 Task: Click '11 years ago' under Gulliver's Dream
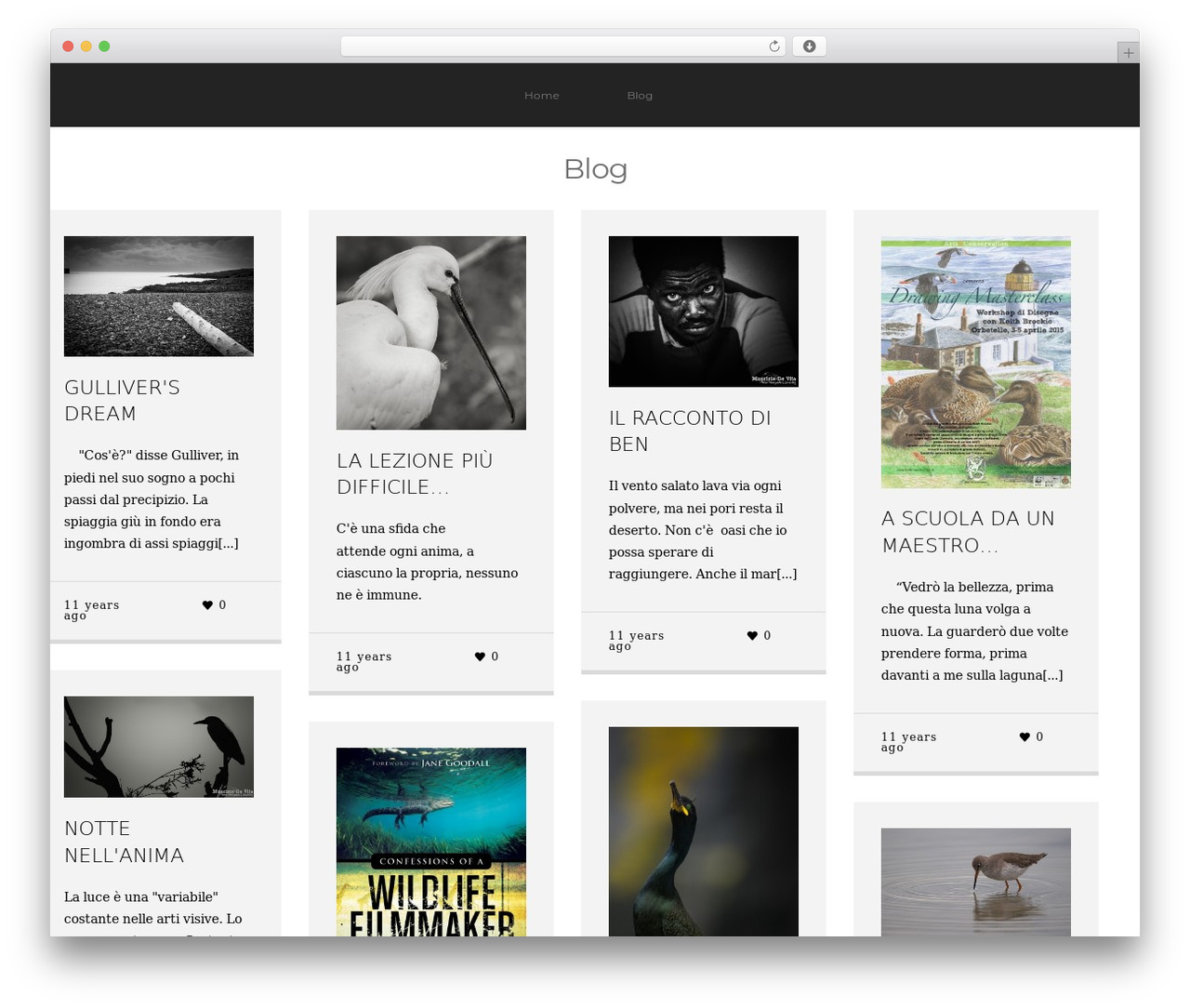pyautogui.click(x=92, y=610)
